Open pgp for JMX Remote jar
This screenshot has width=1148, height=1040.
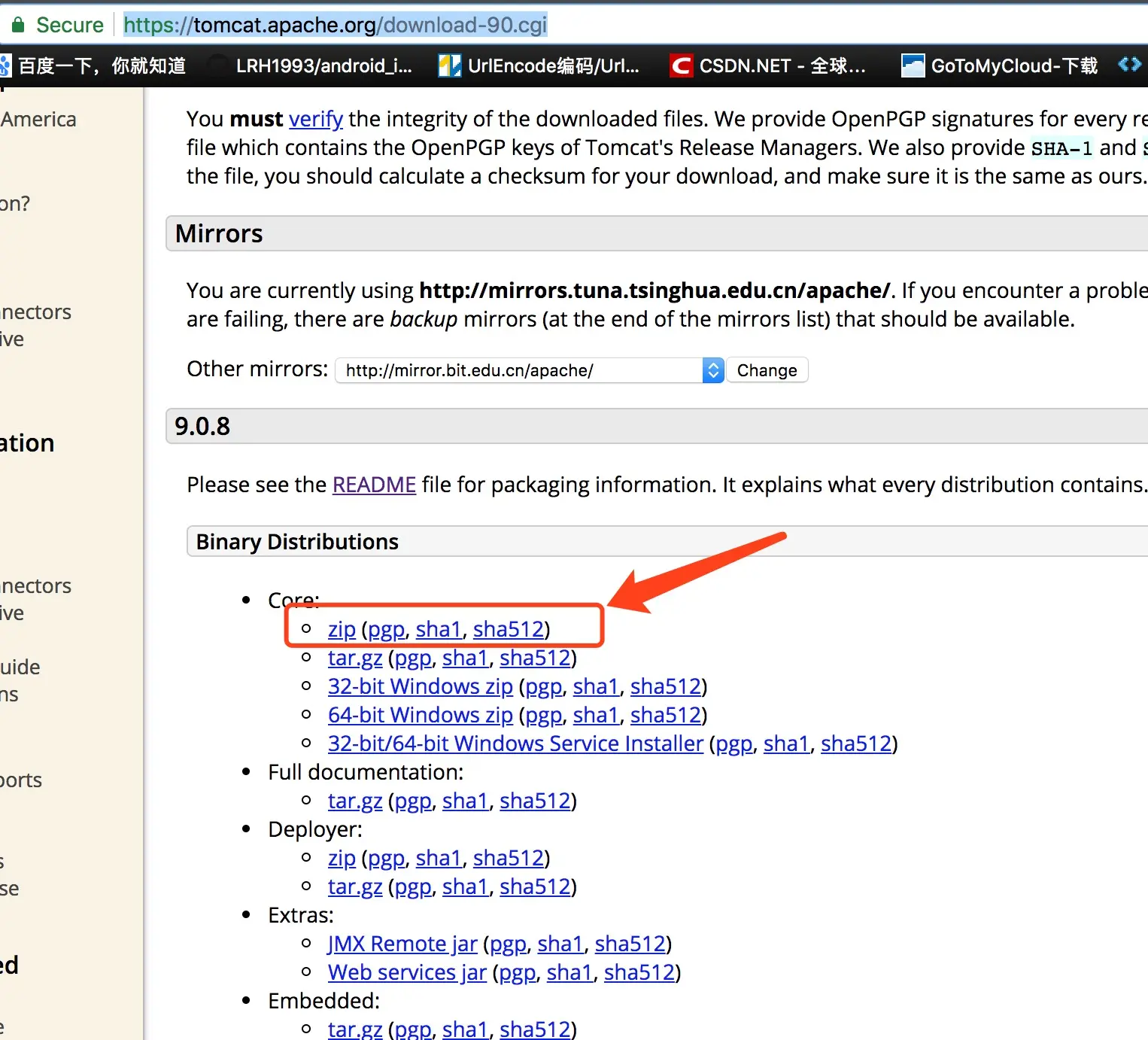[x=508, y=944]
